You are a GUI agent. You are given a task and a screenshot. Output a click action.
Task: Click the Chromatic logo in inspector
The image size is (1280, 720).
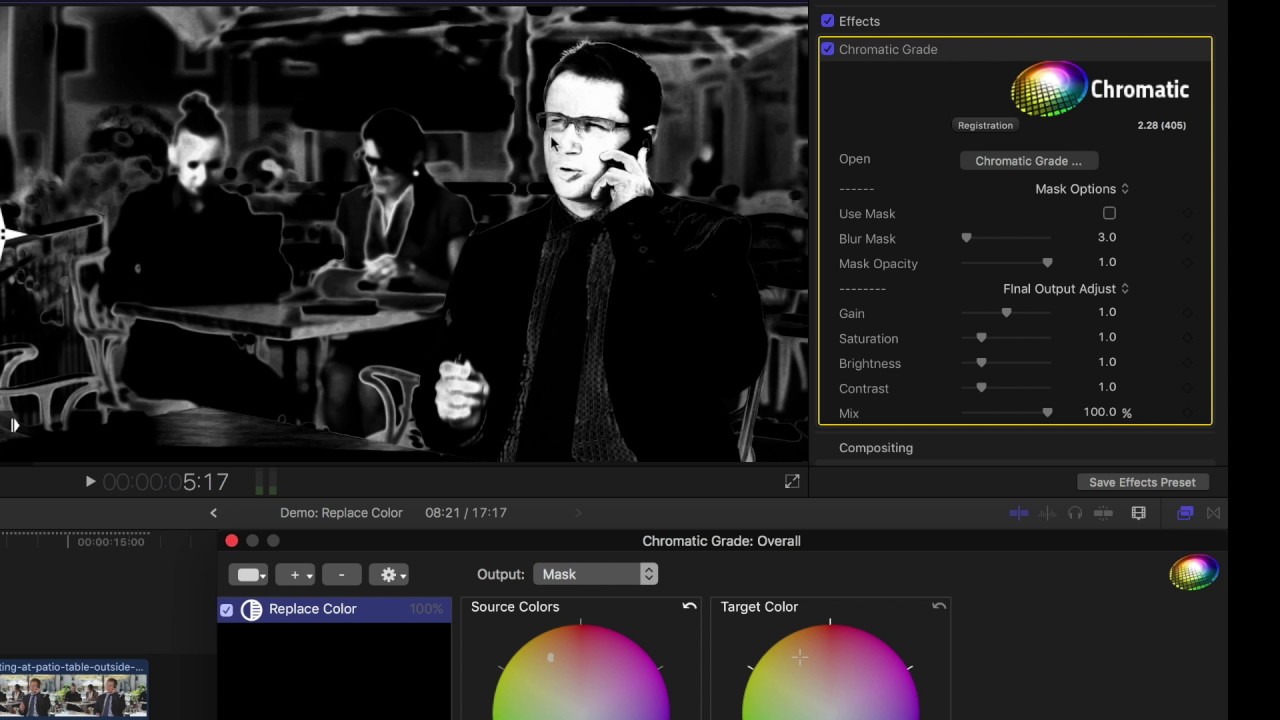point(1100,88)
